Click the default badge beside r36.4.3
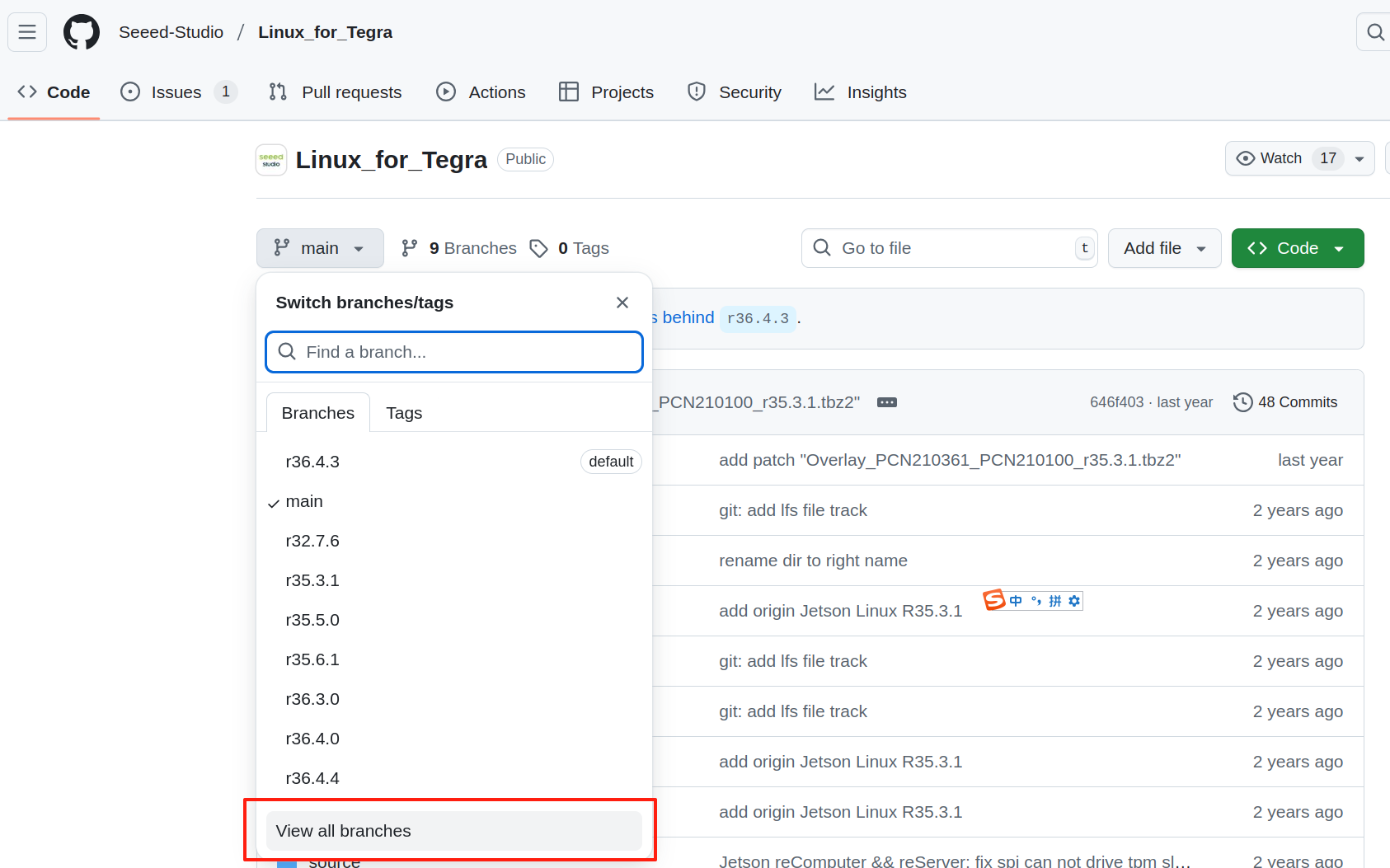 click(611, 462)
